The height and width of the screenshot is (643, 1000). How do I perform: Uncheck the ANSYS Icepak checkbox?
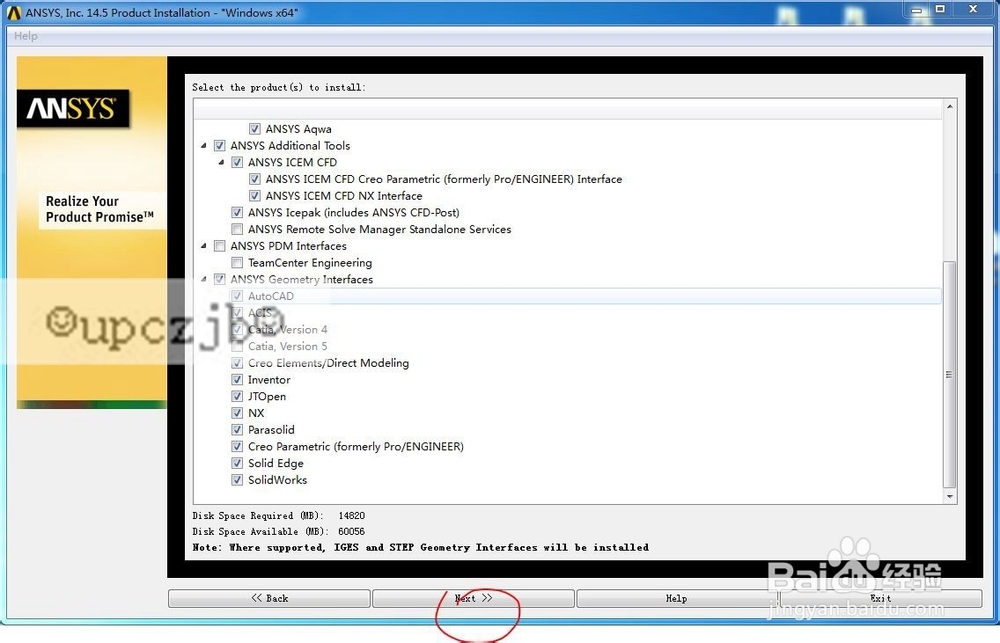coord(237,212)
